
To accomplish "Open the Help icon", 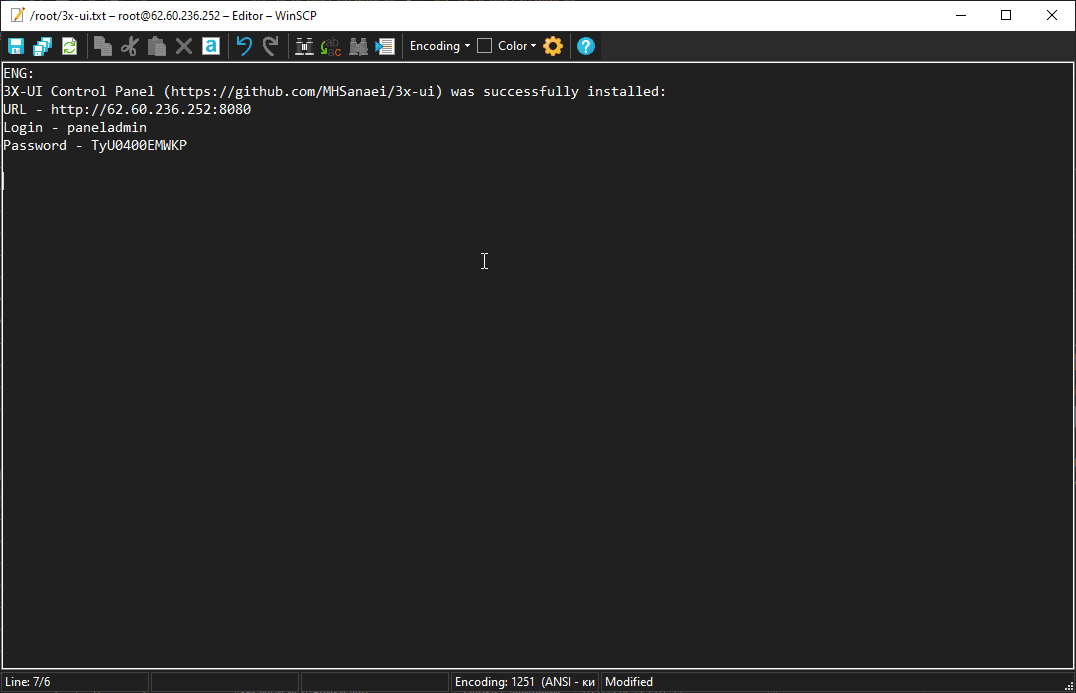I will pos(586,46).
